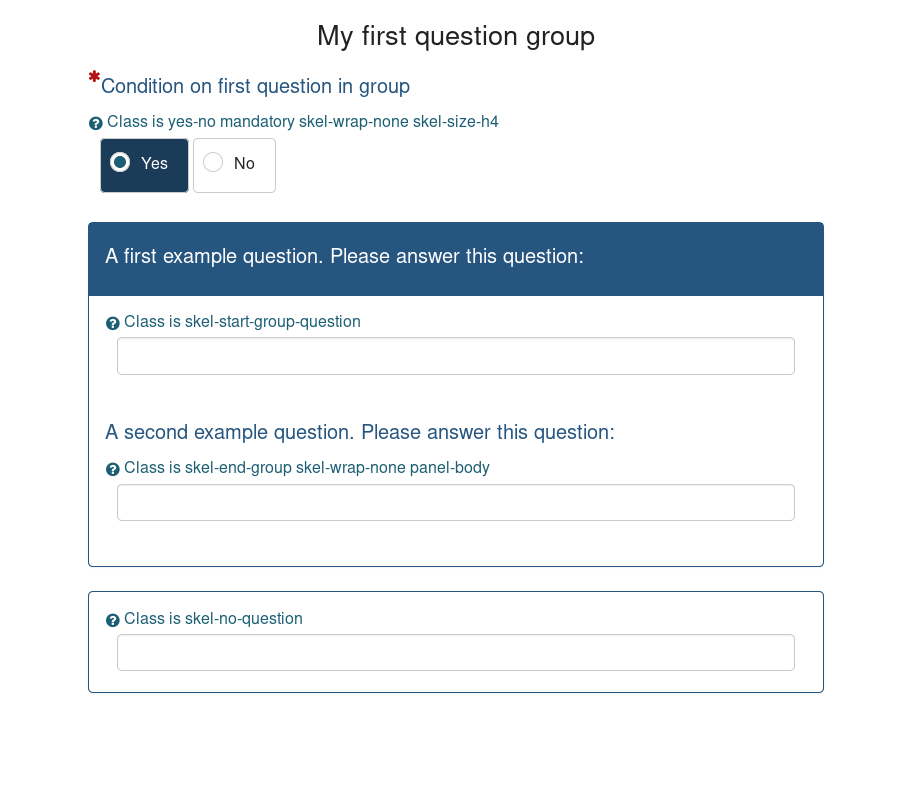Click the text input under skel-no-question
The width and height of the screenshot is (911, 788).
click(455, 652)
